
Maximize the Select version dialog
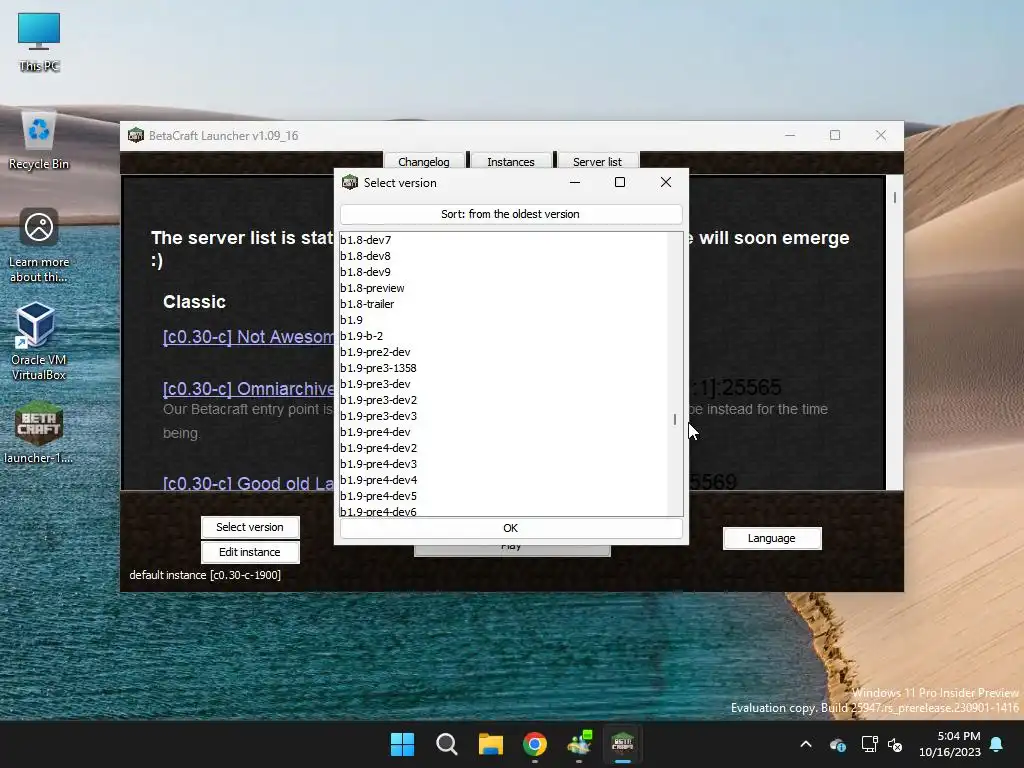point(620,182)
